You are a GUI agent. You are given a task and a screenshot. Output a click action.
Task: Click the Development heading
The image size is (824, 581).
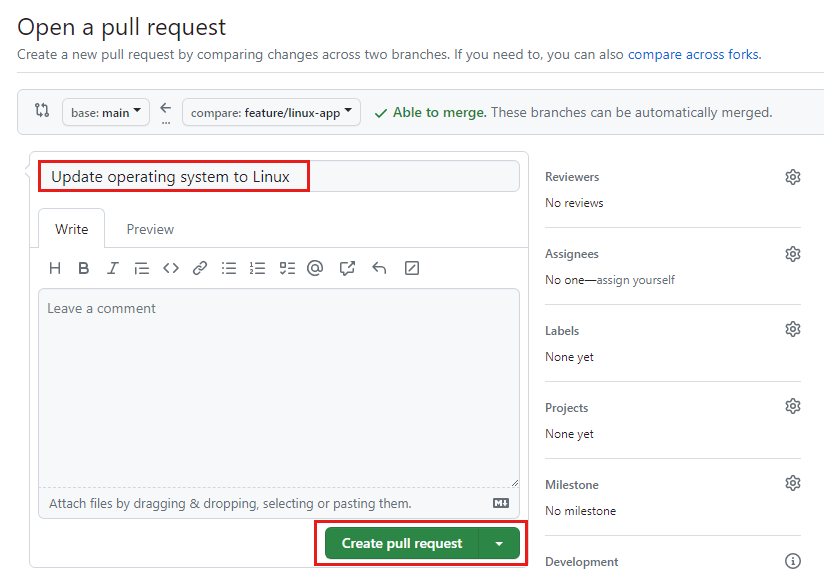(581, 562)
